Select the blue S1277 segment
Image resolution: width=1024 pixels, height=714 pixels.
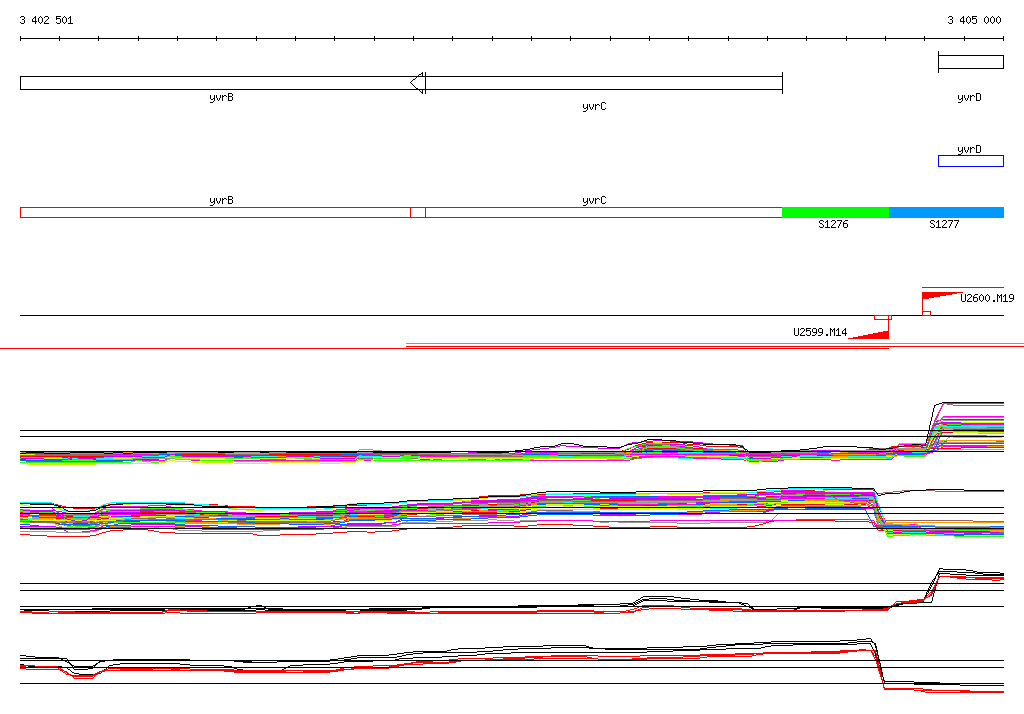946,212
